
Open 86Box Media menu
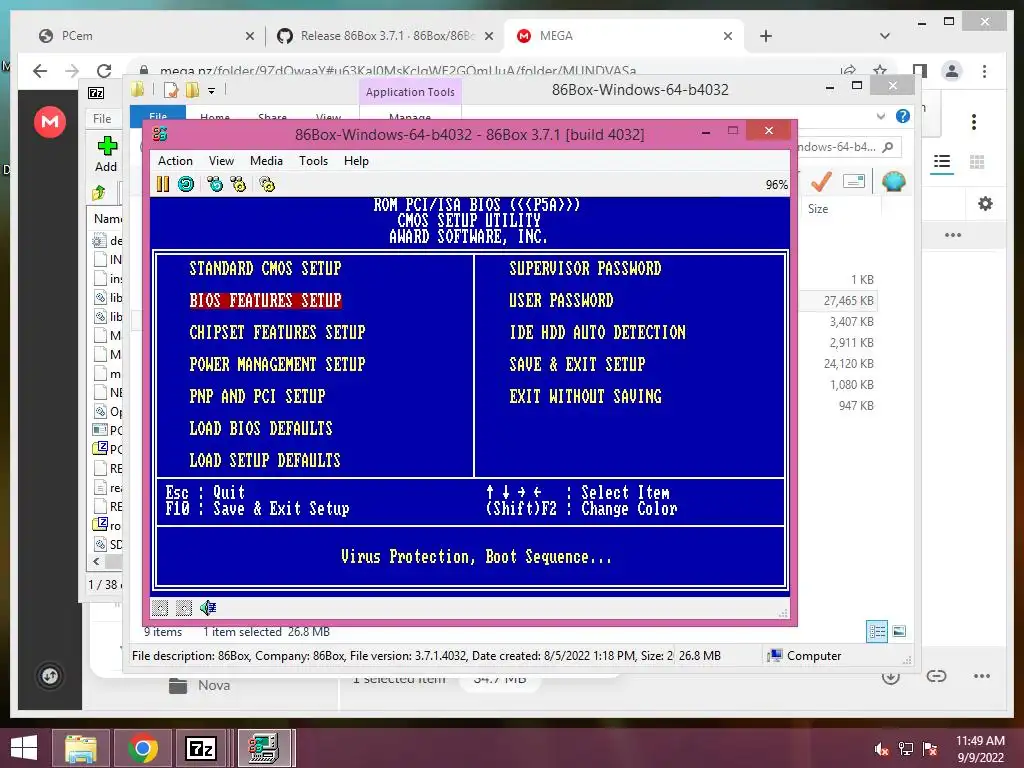coord(266,161)
